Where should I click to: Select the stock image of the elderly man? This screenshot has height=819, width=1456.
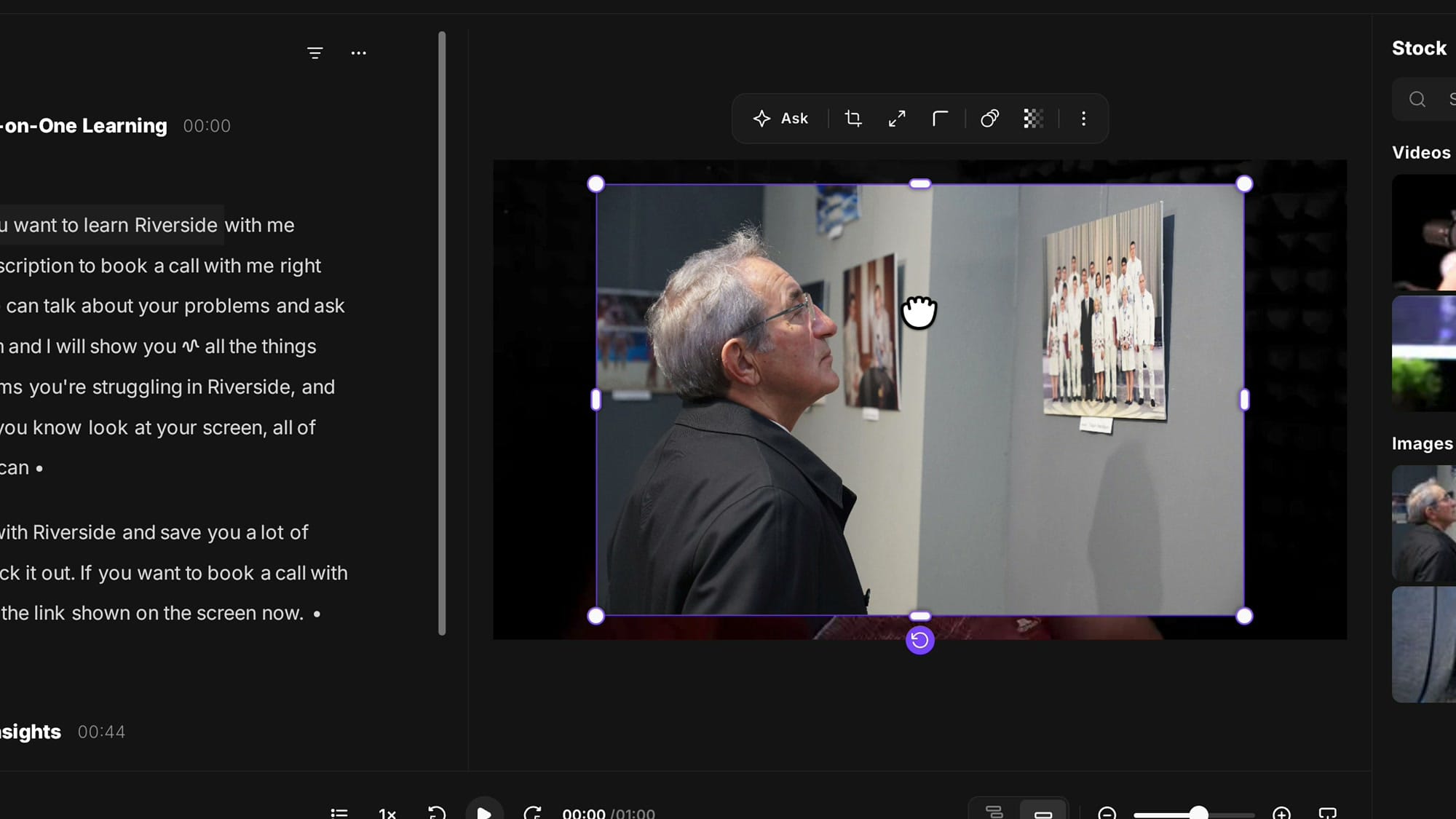click(1424, 523)
